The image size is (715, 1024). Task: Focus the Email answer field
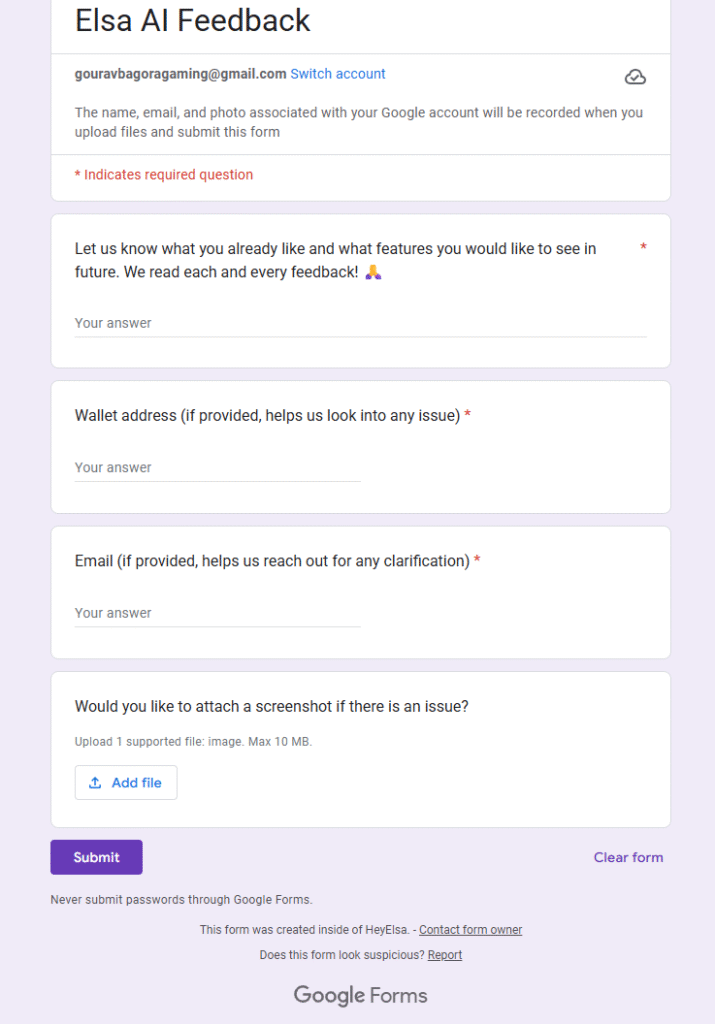coord(217,614)
